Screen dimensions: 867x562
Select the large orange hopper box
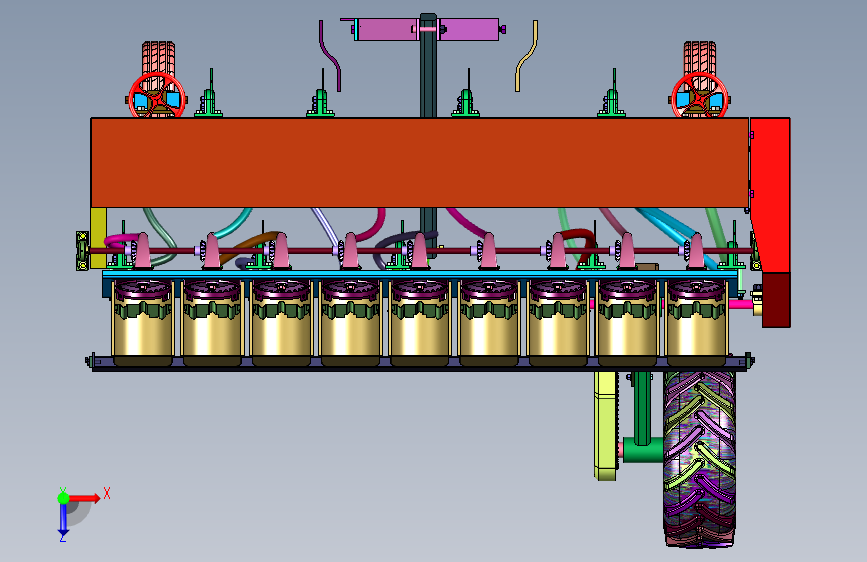point(420,163)
